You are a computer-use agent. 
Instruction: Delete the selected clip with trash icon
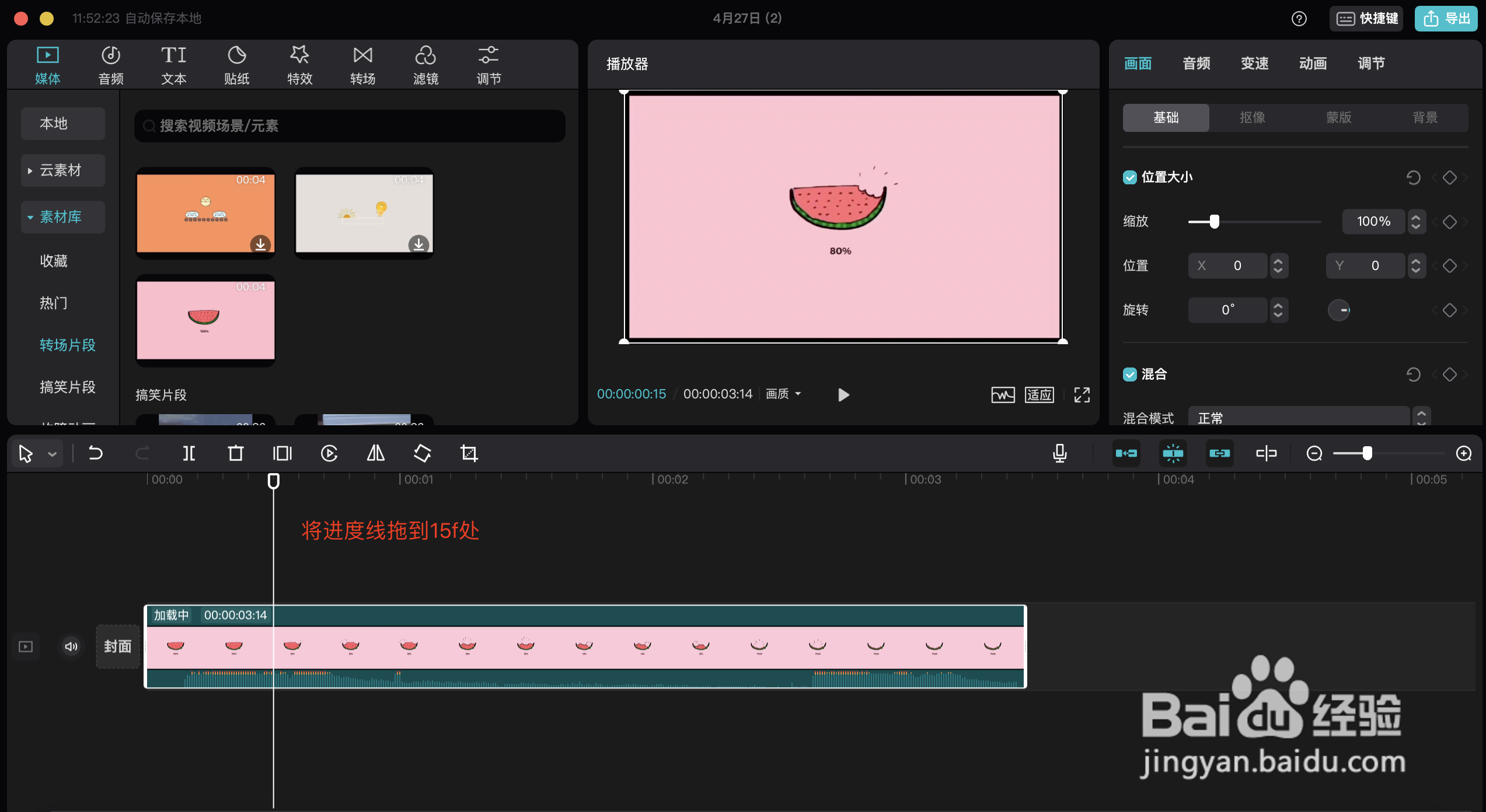236,453
